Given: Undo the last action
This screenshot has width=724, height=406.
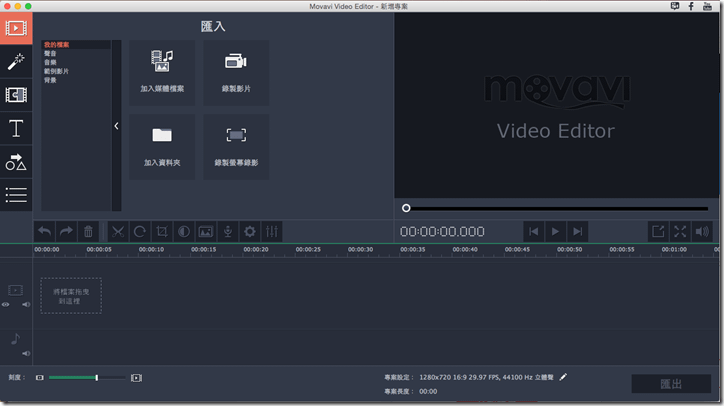Looking at the screenshot, I should [x=45, y=231].
